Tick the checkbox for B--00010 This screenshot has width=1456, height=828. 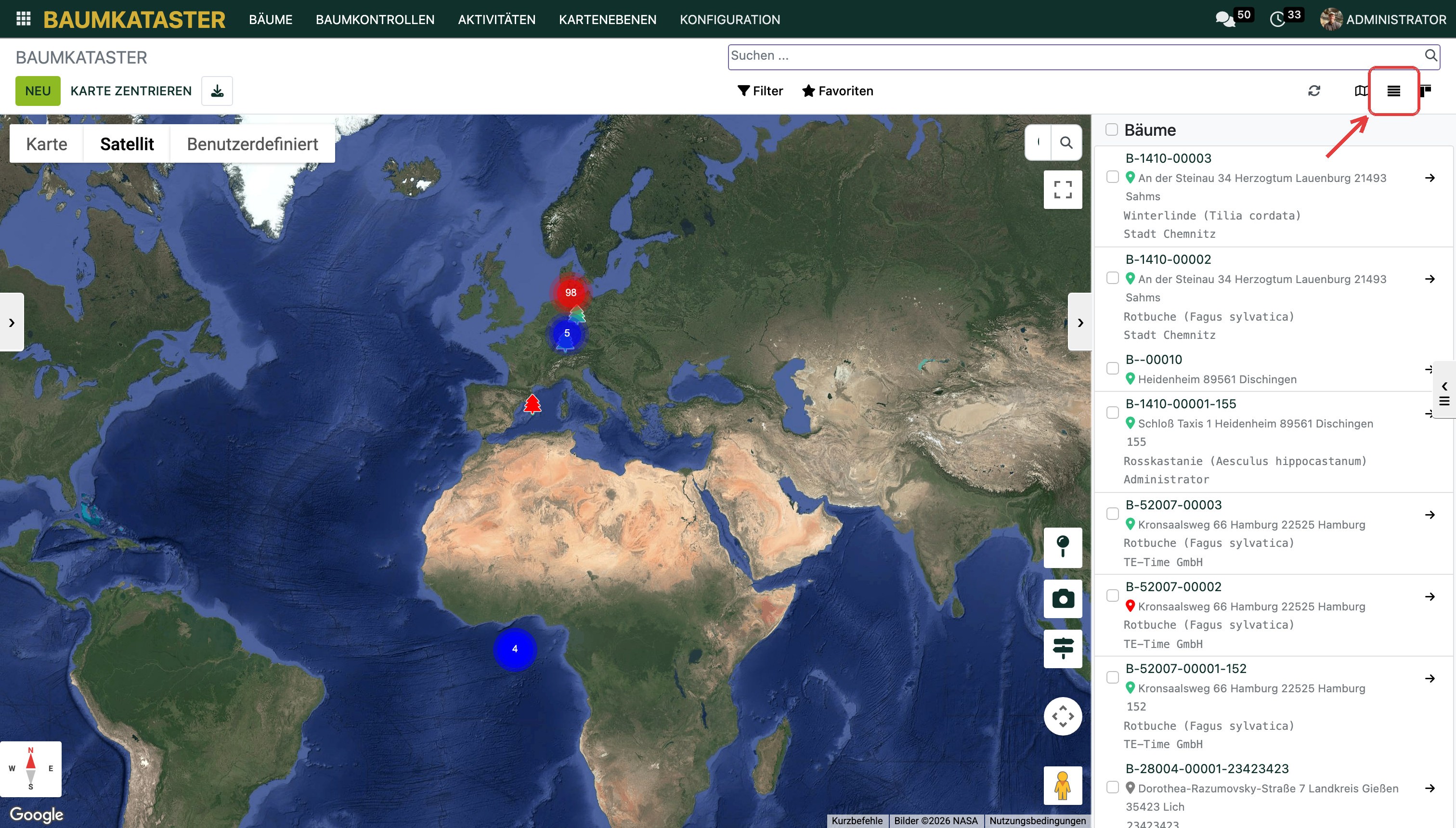point(1113,368)
